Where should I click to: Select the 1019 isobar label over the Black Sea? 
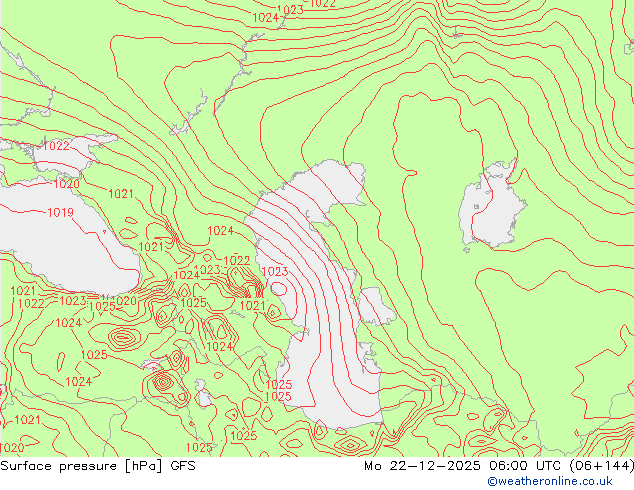[60, 212]
